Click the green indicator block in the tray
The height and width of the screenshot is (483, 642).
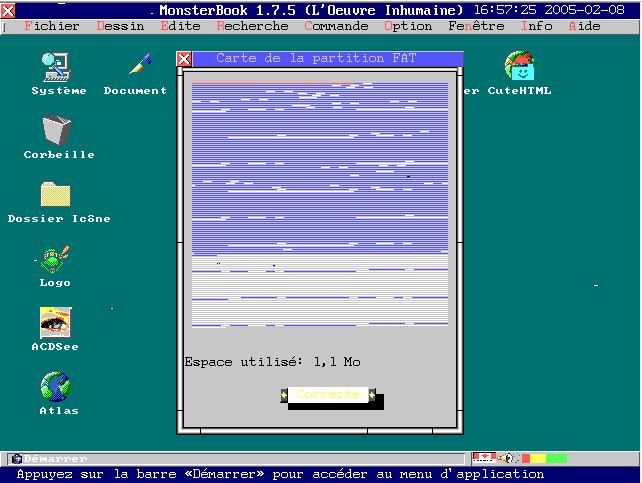click(x=556, y=458)
